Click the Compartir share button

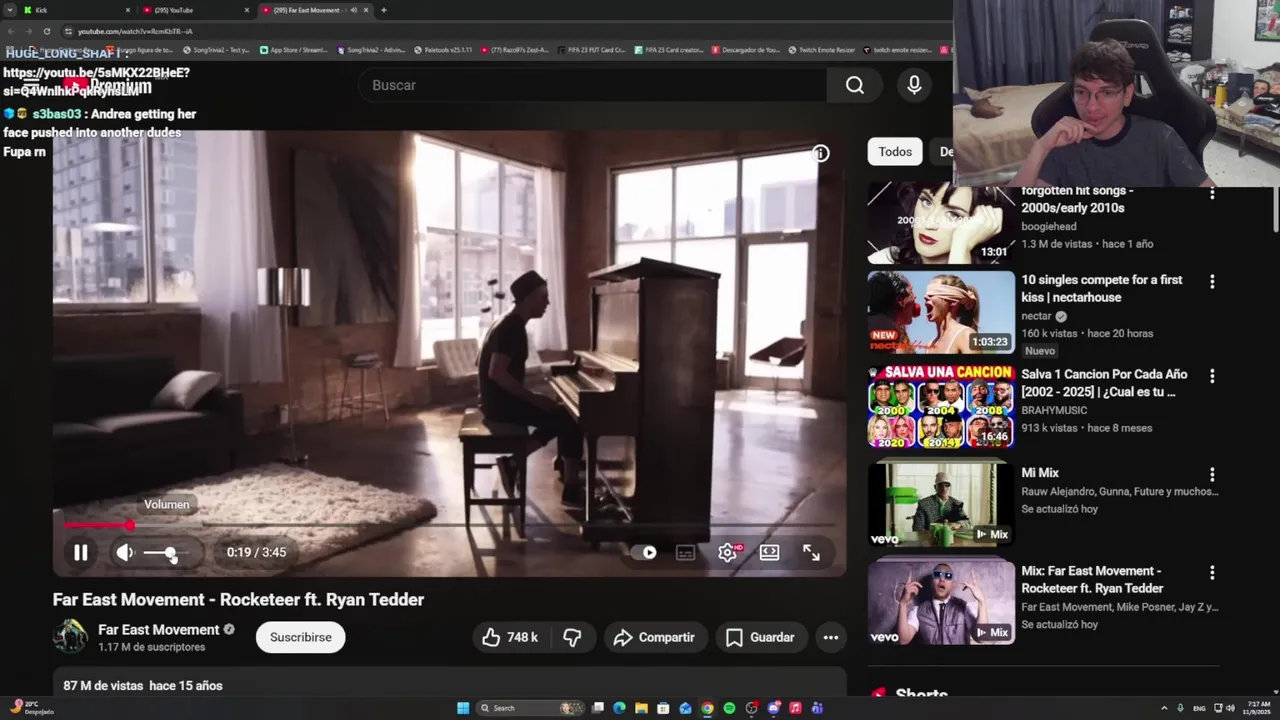654,637
